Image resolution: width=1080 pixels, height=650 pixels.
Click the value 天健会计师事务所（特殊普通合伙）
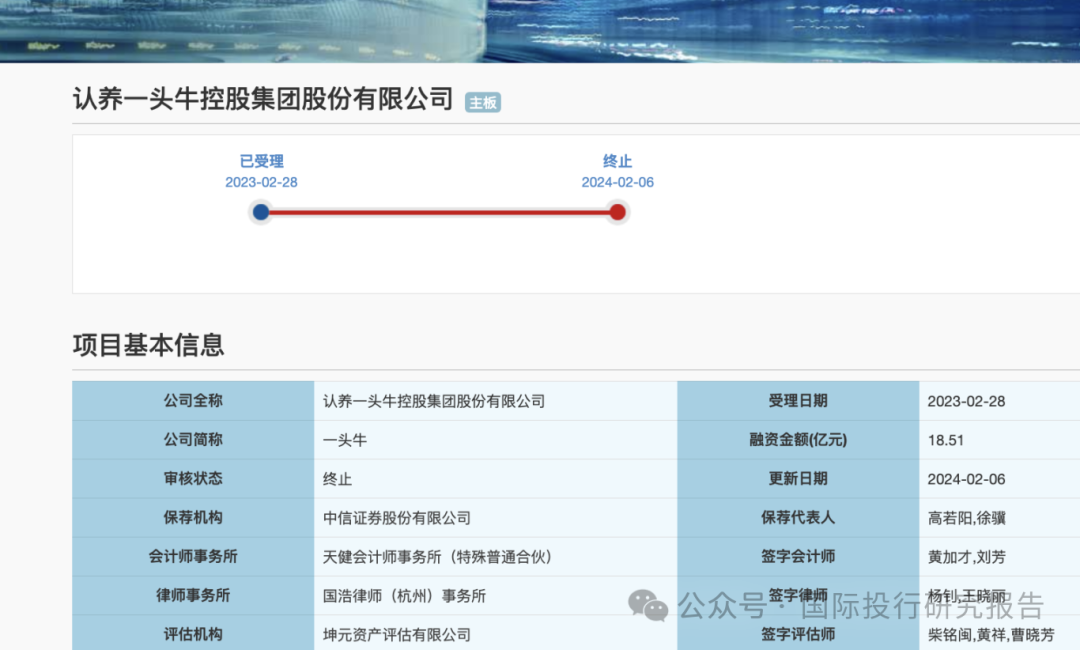point(437,557)
